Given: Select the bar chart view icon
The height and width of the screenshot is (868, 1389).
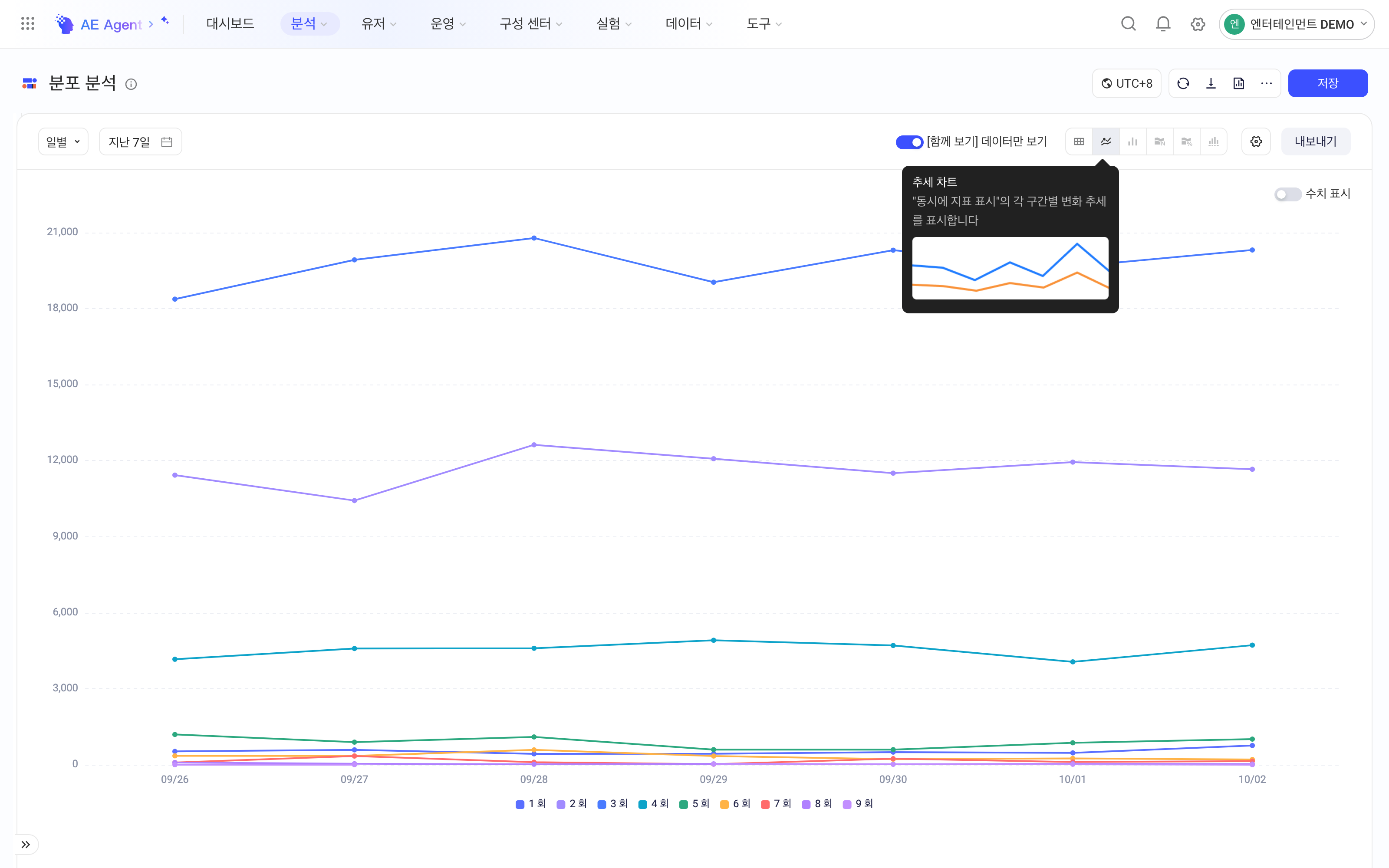Looking at the screenshot, I should point(1132,142).
